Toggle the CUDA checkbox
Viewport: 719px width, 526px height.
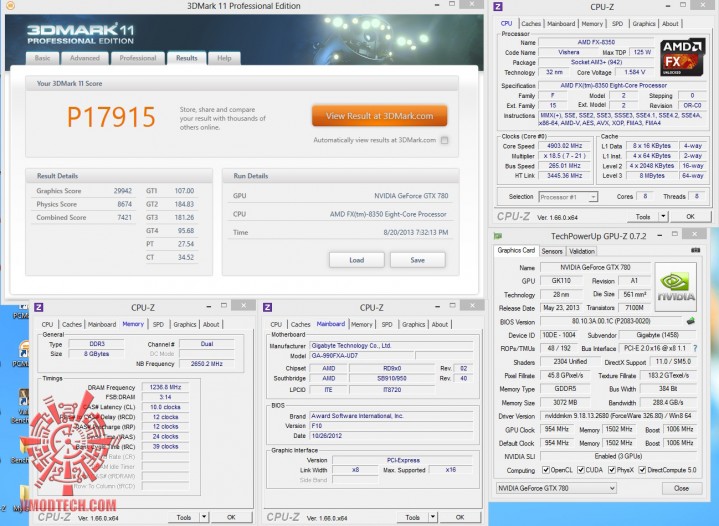581,470
